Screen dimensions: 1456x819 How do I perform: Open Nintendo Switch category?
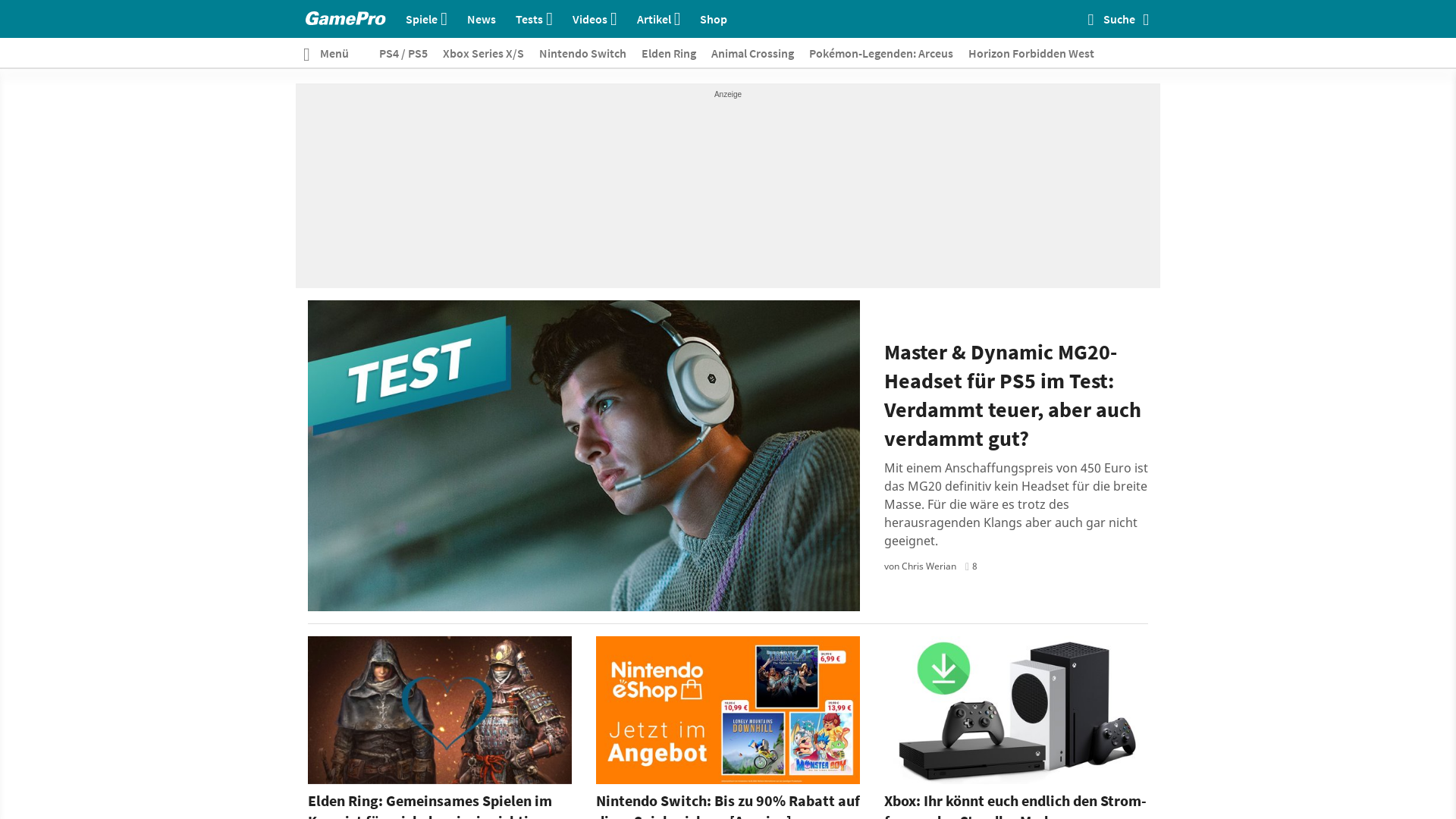point(582,54)
